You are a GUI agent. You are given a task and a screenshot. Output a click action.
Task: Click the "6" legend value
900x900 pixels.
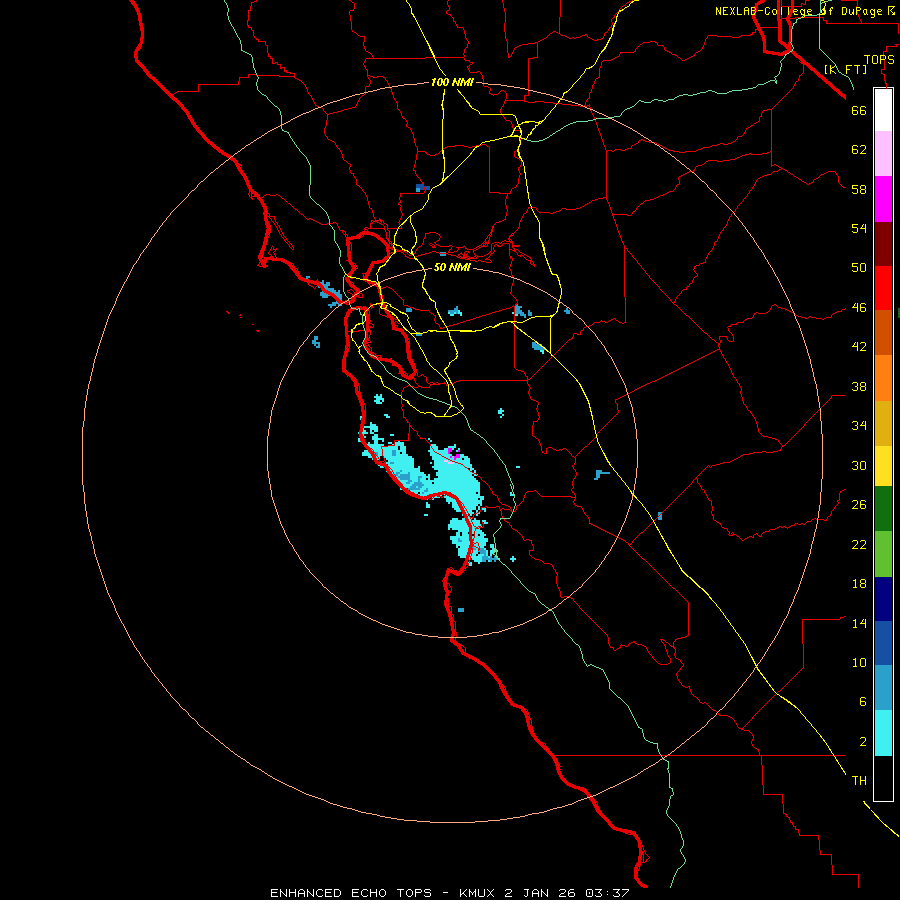point(863,702)
